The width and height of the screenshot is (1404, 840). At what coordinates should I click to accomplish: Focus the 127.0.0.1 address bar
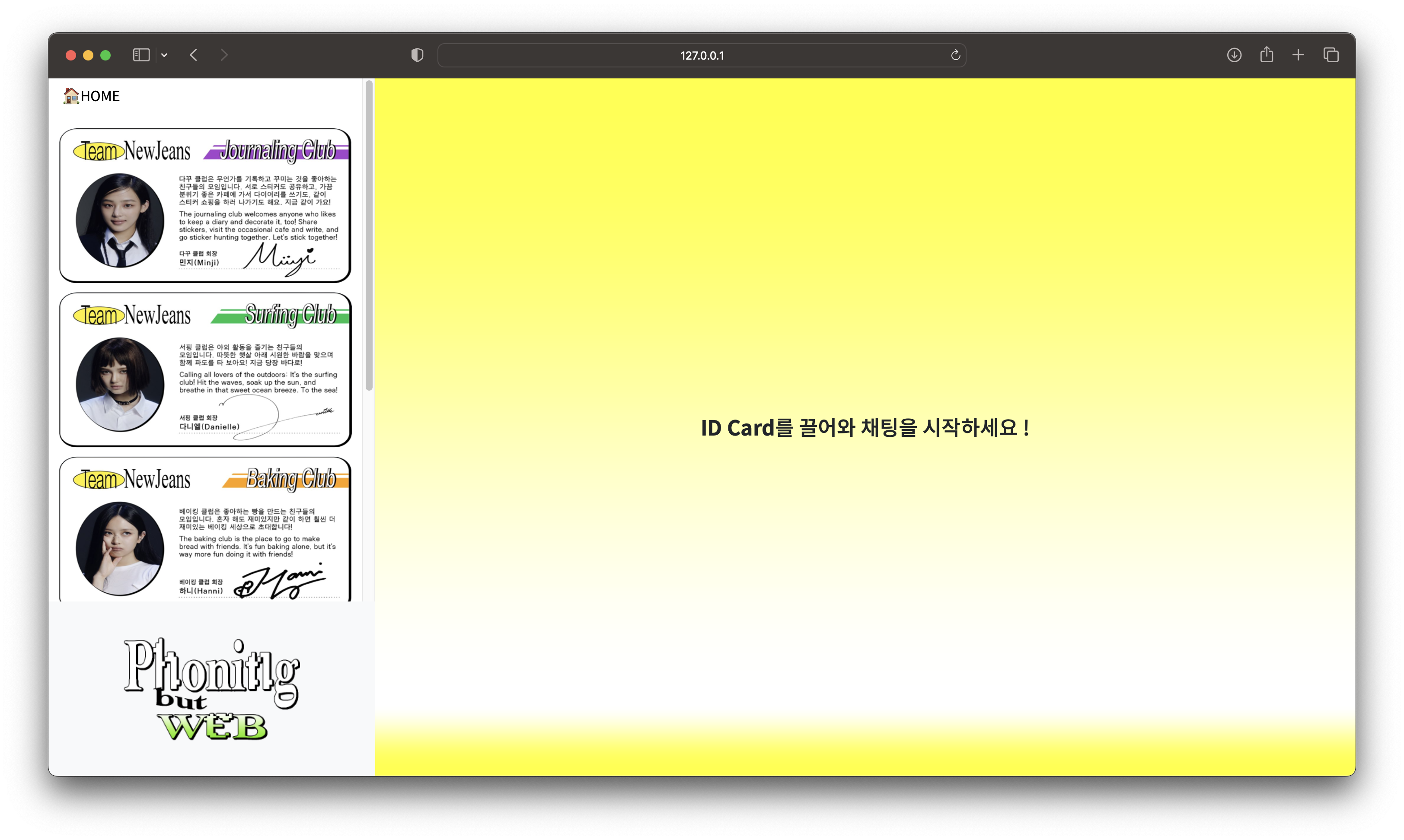pyautogui.click(x=702, y=55)
